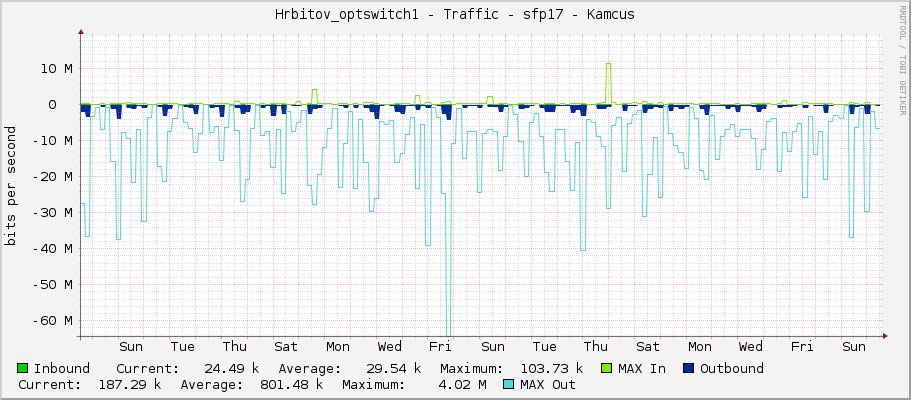This screenshot has height=400, width=911.
Task: Click the graph title Hrbitov_optswitch1 Traffic sfp17 Kamcus
Action: [455, 15]
